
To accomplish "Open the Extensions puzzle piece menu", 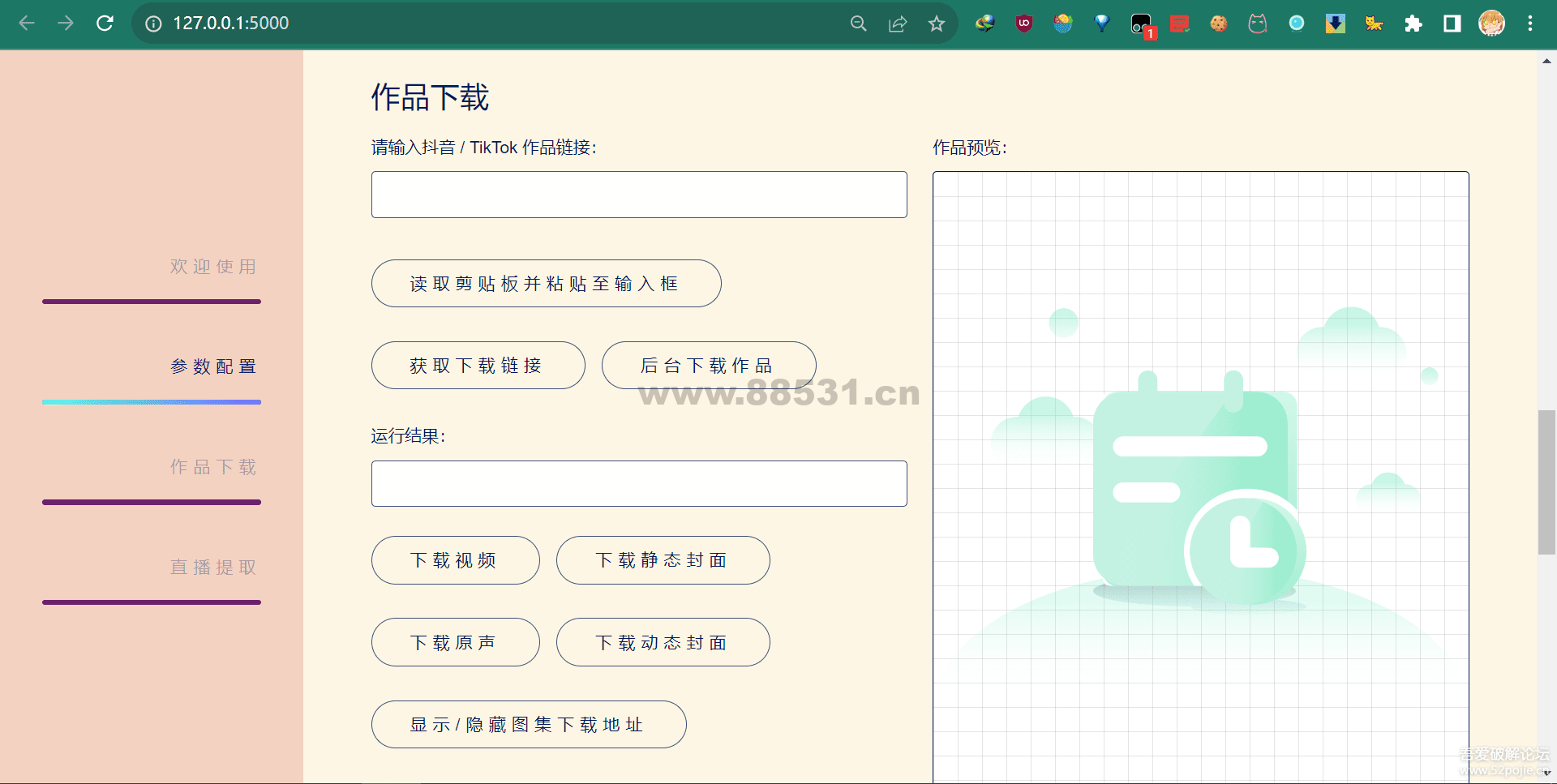I will point(1413,24).
